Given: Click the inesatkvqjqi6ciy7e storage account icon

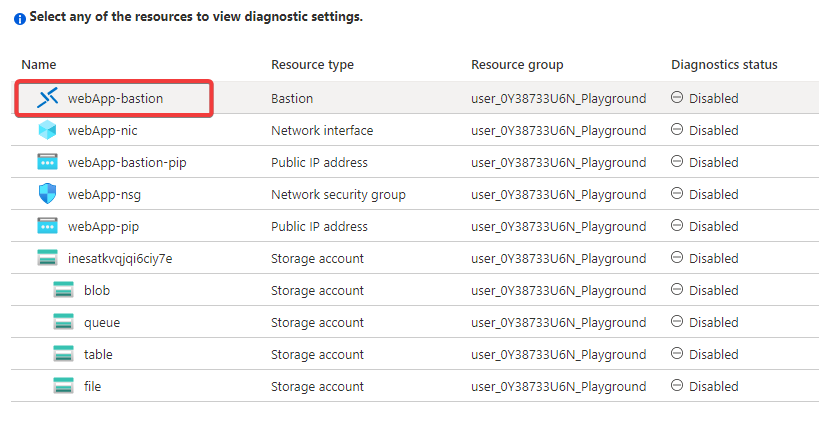Looking at the screenshot, I should (x=48, y=258).
